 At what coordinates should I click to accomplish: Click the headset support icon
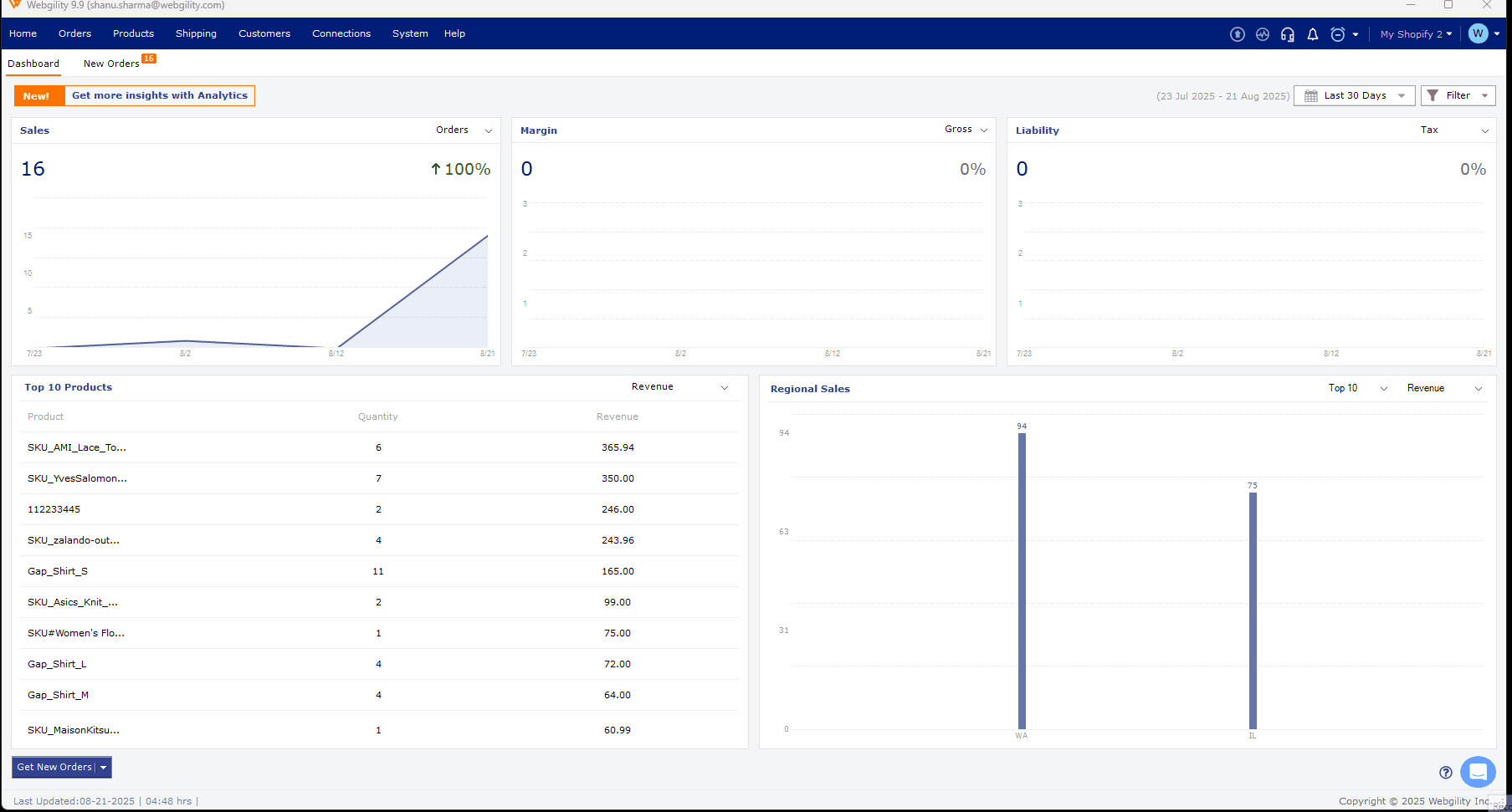coord(1287,34)
